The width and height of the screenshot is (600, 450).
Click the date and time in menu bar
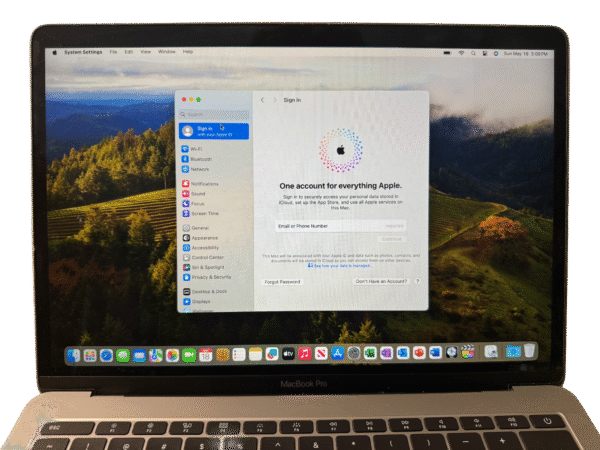[525, 54]
